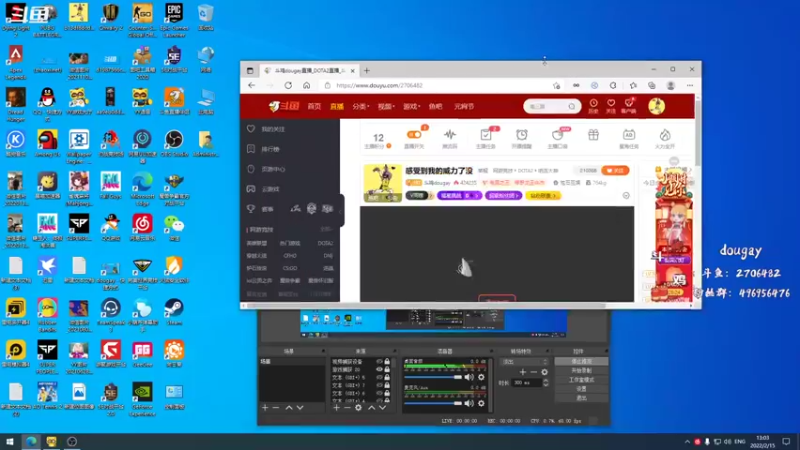Open the Dread Hunger desktop shortcut
The height and width of the screenshot is (450, 800).
click(15, 102)
